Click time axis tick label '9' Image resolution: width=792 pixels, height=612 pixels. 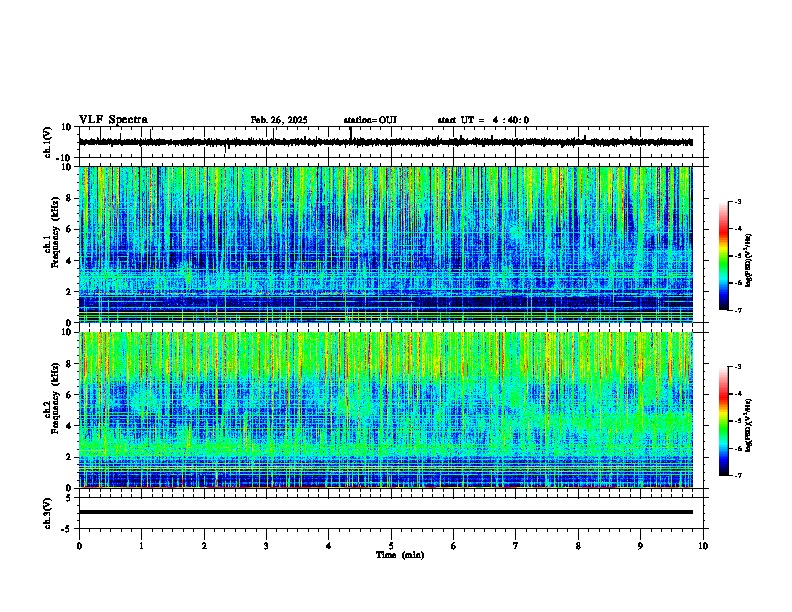coord(640,546)
